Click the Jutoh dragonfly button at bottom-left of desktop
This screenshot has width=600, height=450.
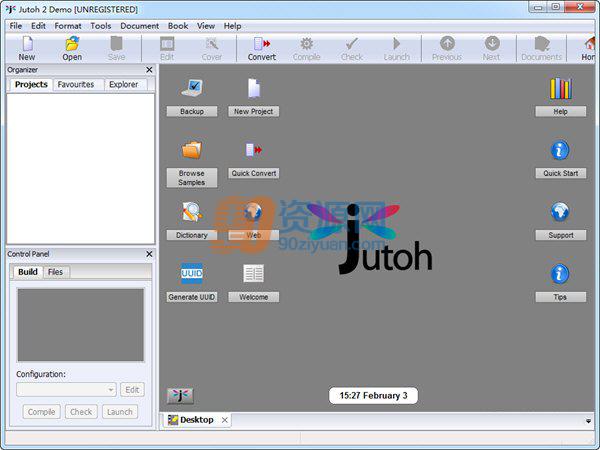[x=180, y=395]
